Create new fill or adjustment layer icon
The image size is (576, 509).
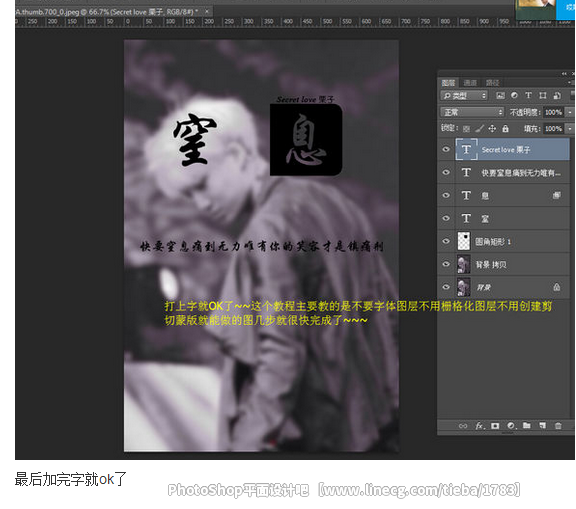tap(511, 426)
